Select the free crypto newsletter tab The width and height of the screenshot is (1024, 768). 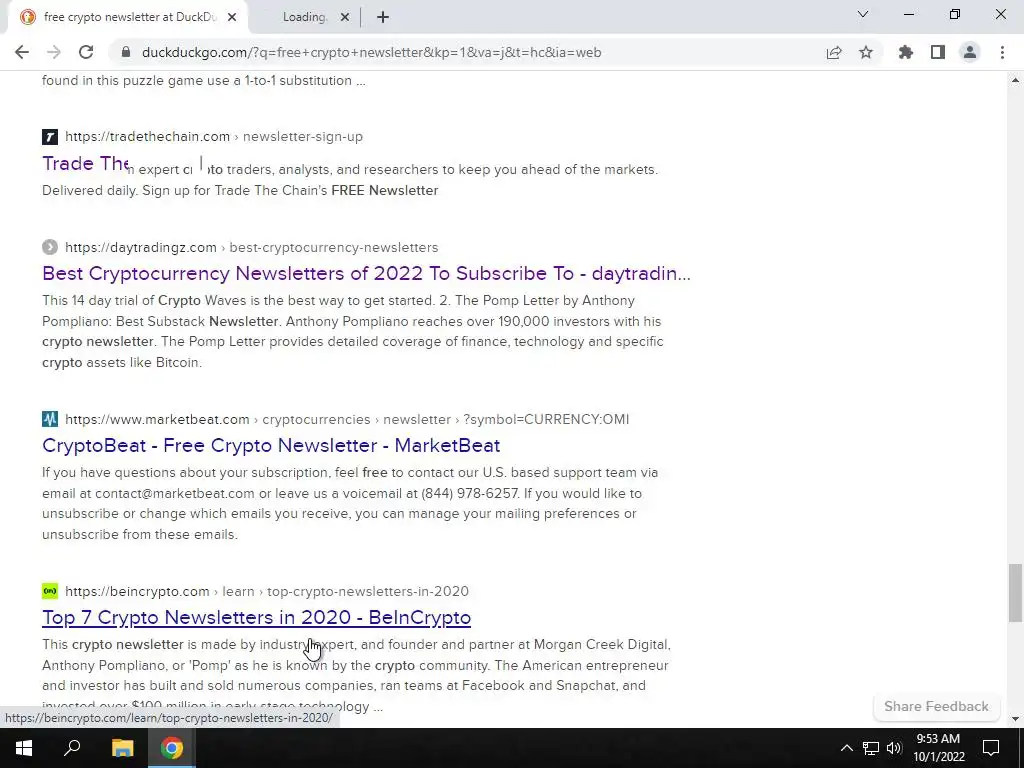(129, 17)
